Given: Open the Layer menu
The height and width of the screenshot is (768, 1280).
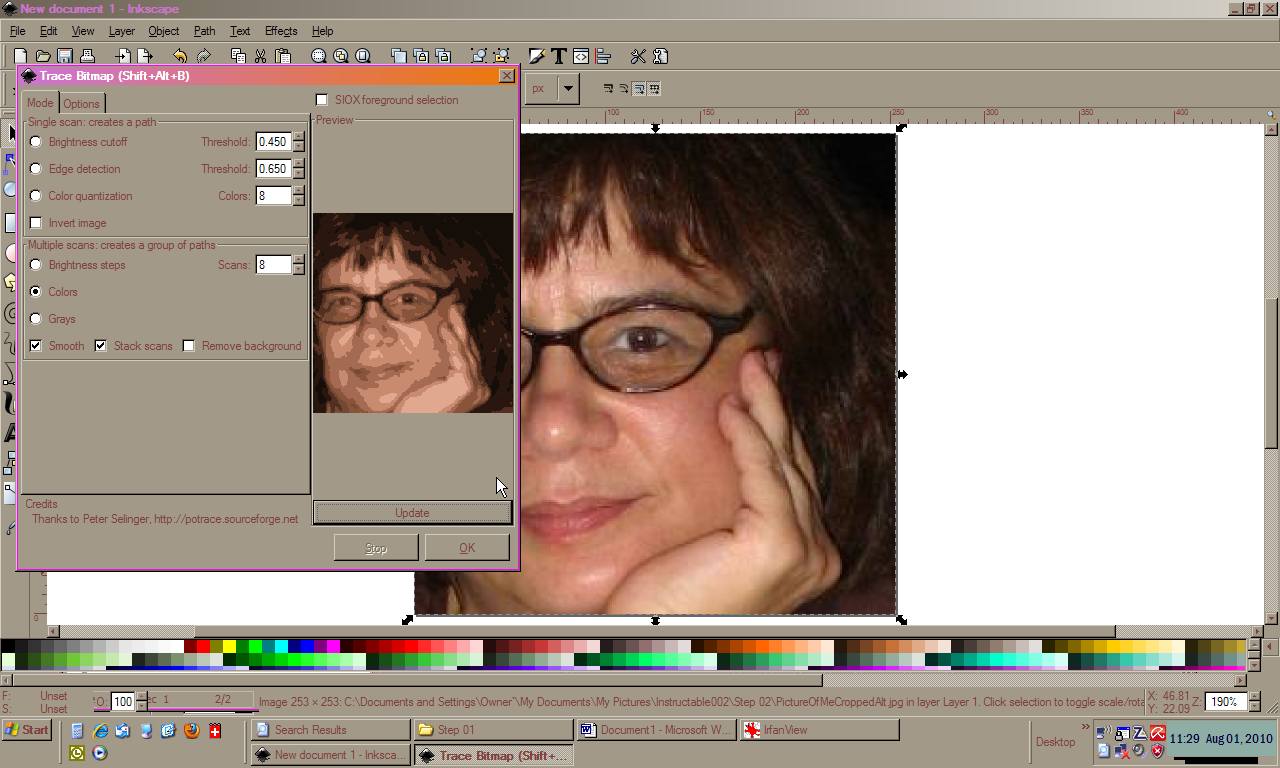Looking at the screenshot, I should pyautogui.click(x=121, y=31).
